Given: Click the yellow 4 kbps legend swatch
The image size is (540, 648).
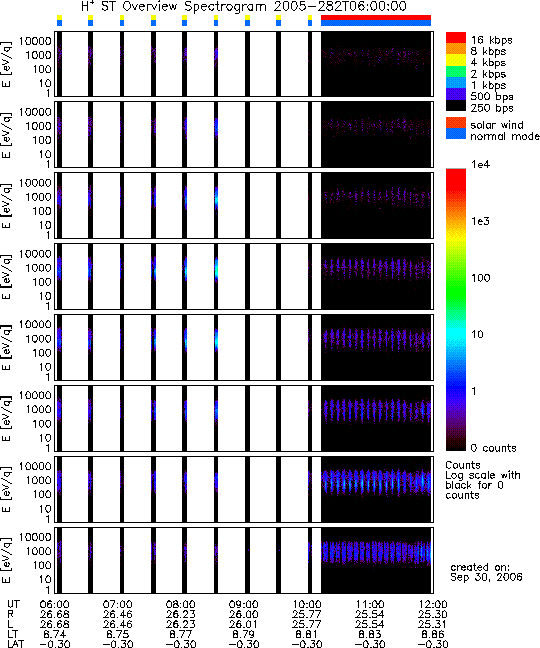Looking at the screenshot, I should pos(456,60).
